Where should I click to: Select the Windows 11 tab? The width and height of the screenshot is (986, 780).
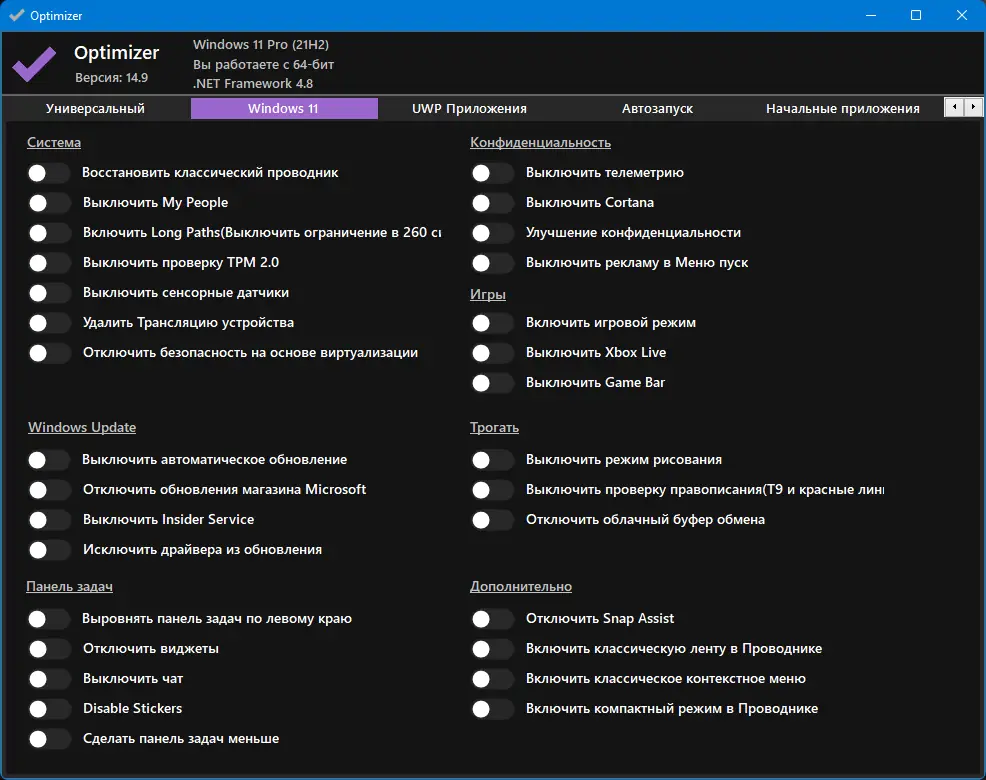tap(284, 108)
